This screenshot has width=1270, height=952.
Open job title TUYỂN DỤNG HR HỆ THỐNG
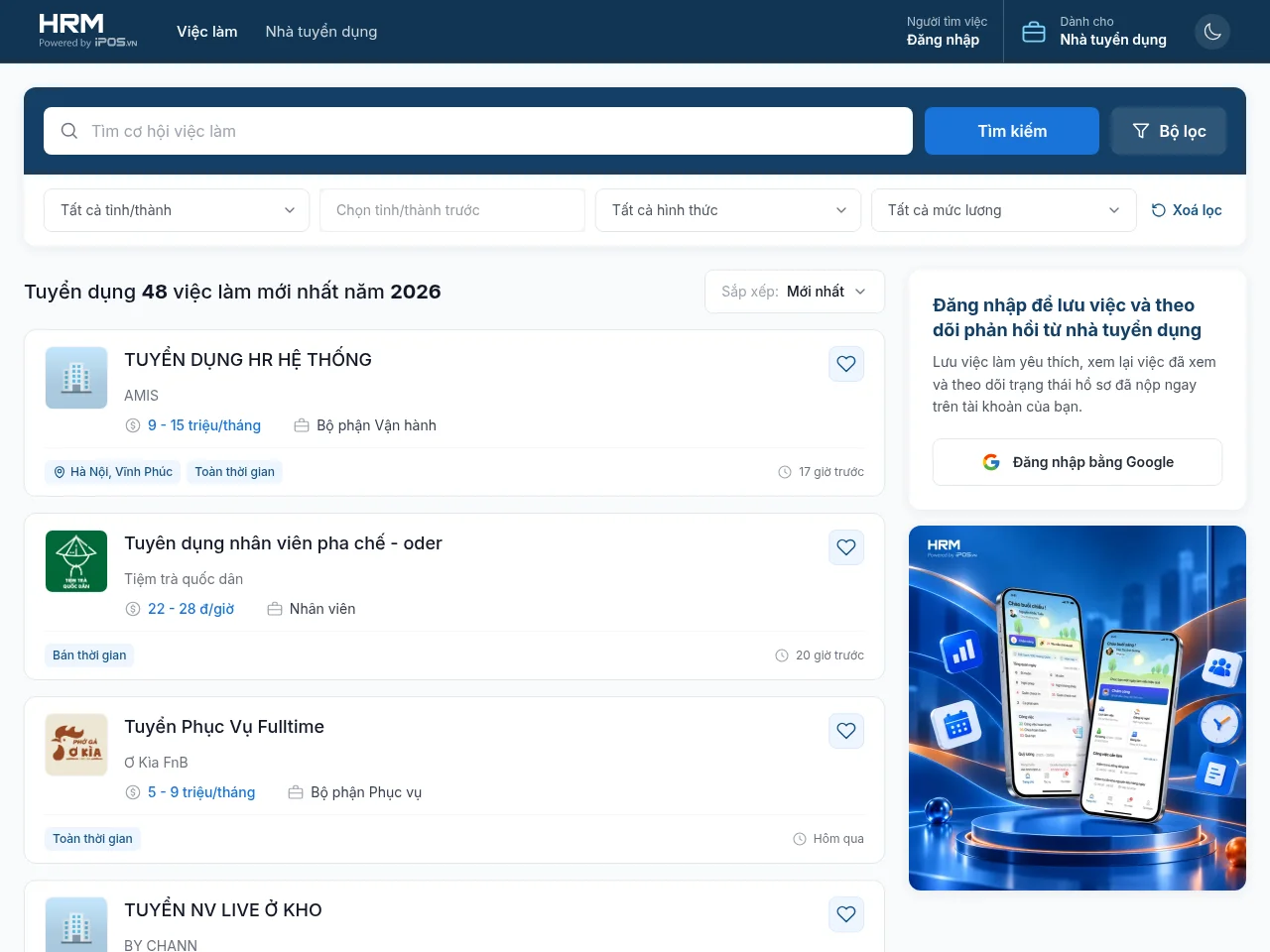tap(248, 360)
